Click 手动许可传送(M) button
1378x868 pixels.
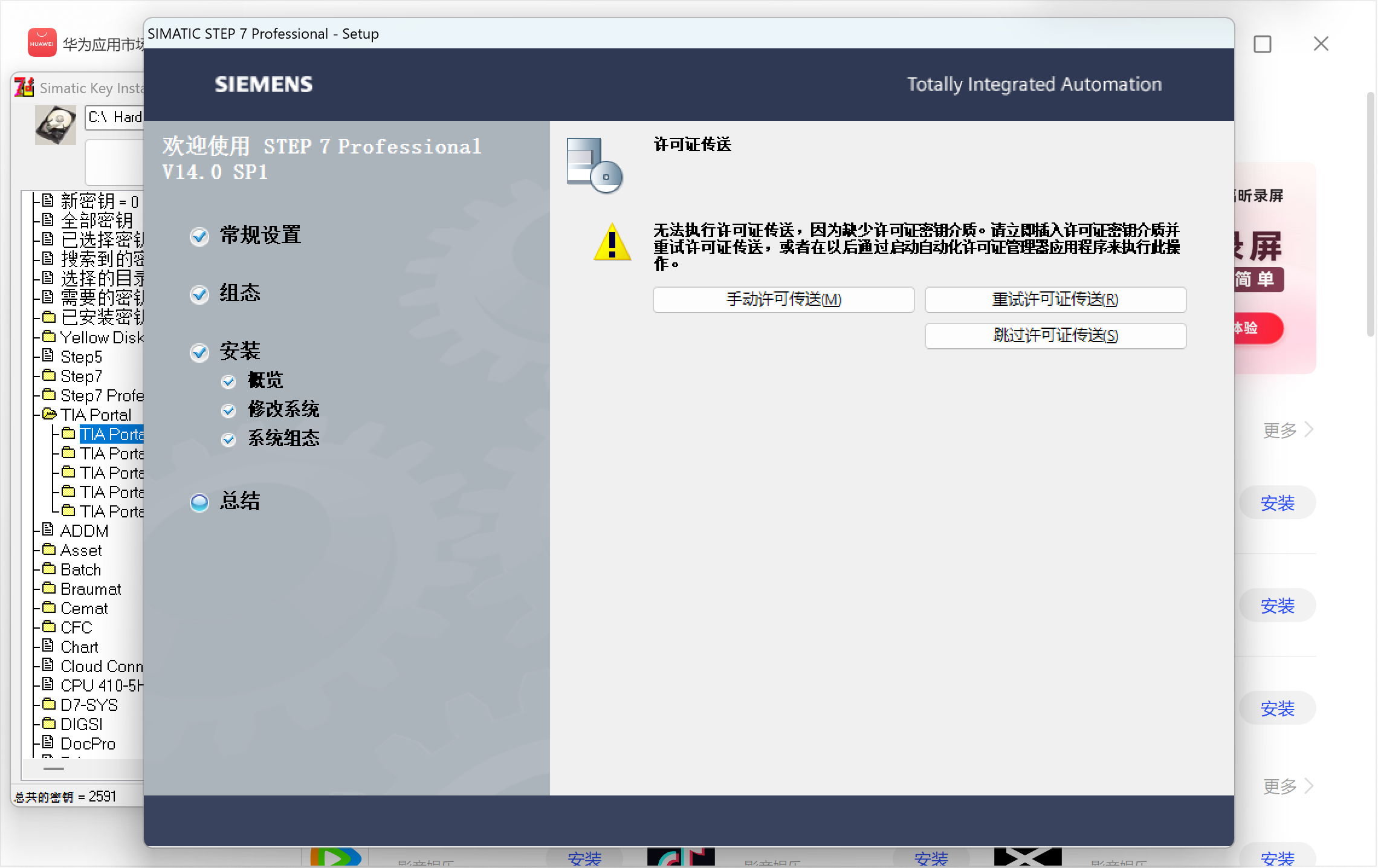pyautogui.click(x=783, y=299)
